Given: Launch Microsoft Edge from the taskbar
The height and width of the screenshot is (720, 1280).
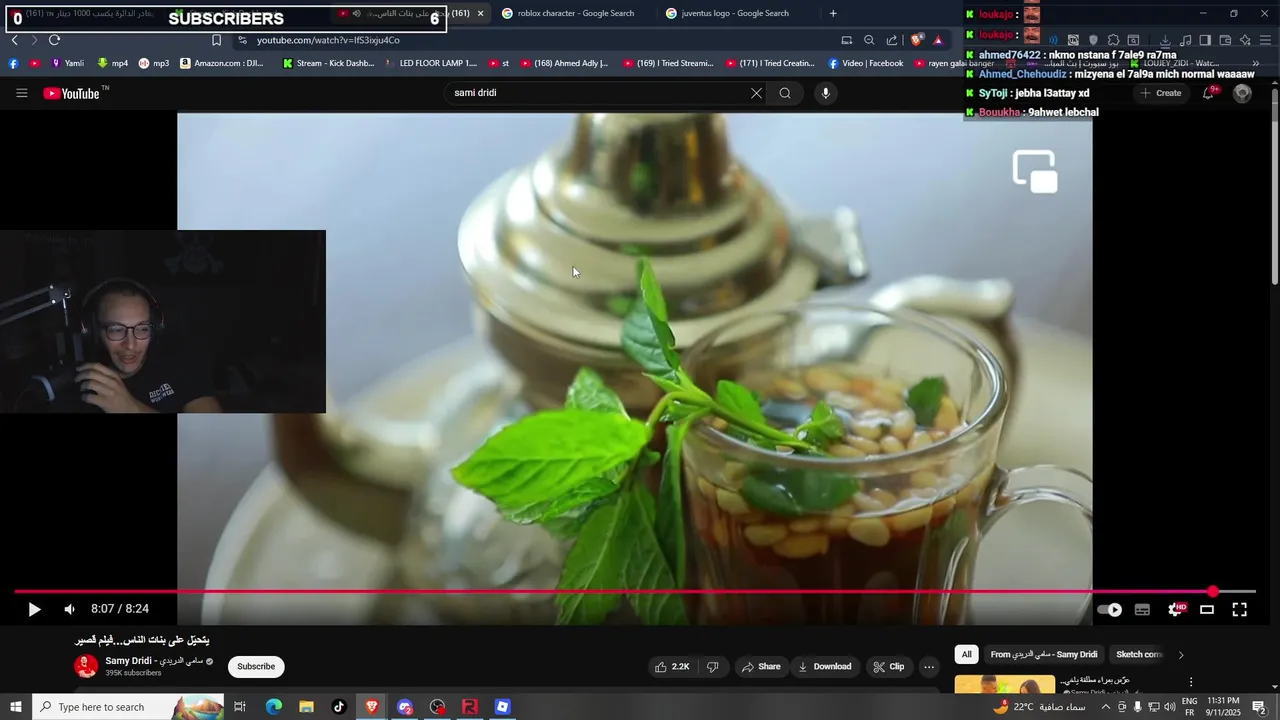Looking at the screenshot, I should [273, 707].
